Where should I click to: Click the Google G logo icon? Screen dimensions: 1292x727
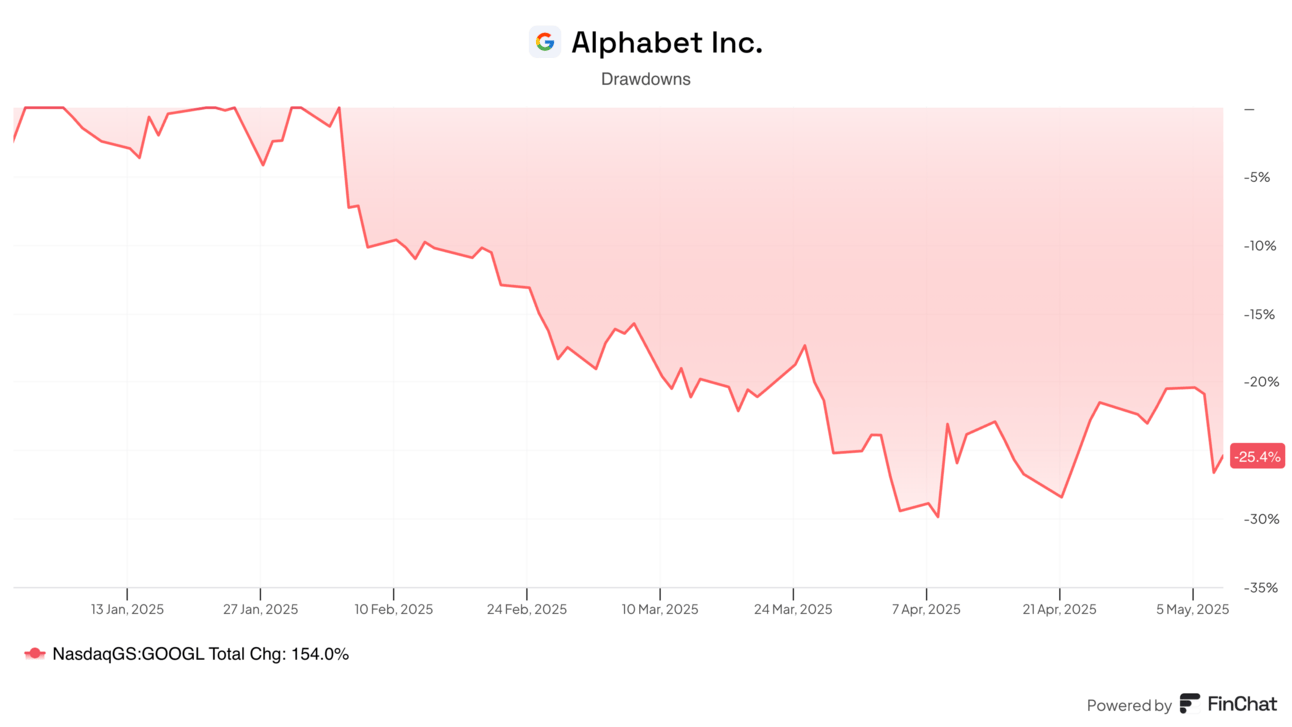tap(545, 42)
